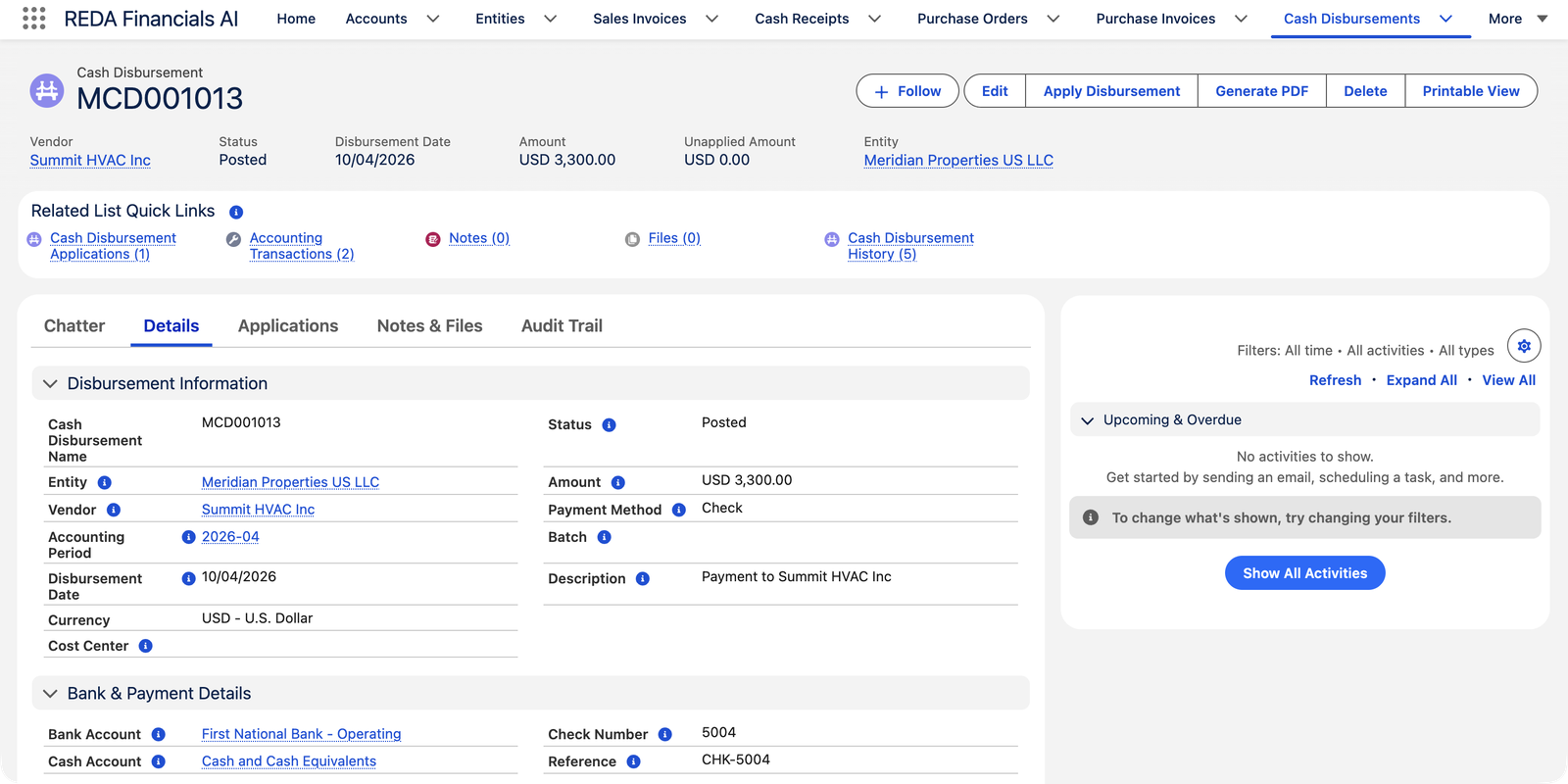Viewport: 1568px width, 784px height.
Task: Click the Apply Disbursement button
Action: pos(1111,91)
